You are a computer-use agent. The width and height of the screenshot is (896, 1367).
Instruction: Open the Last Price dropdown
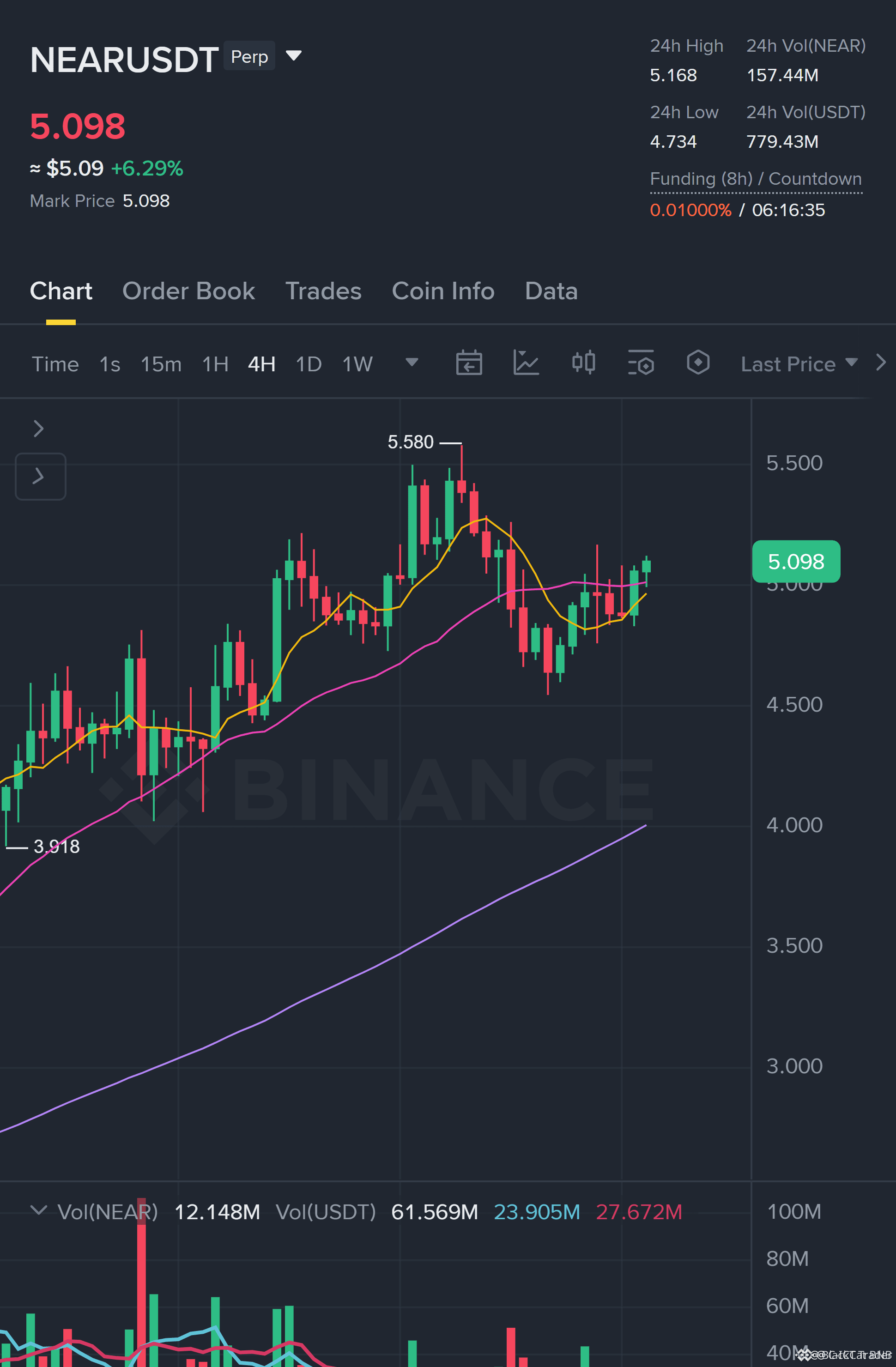(x=799, y=364)
